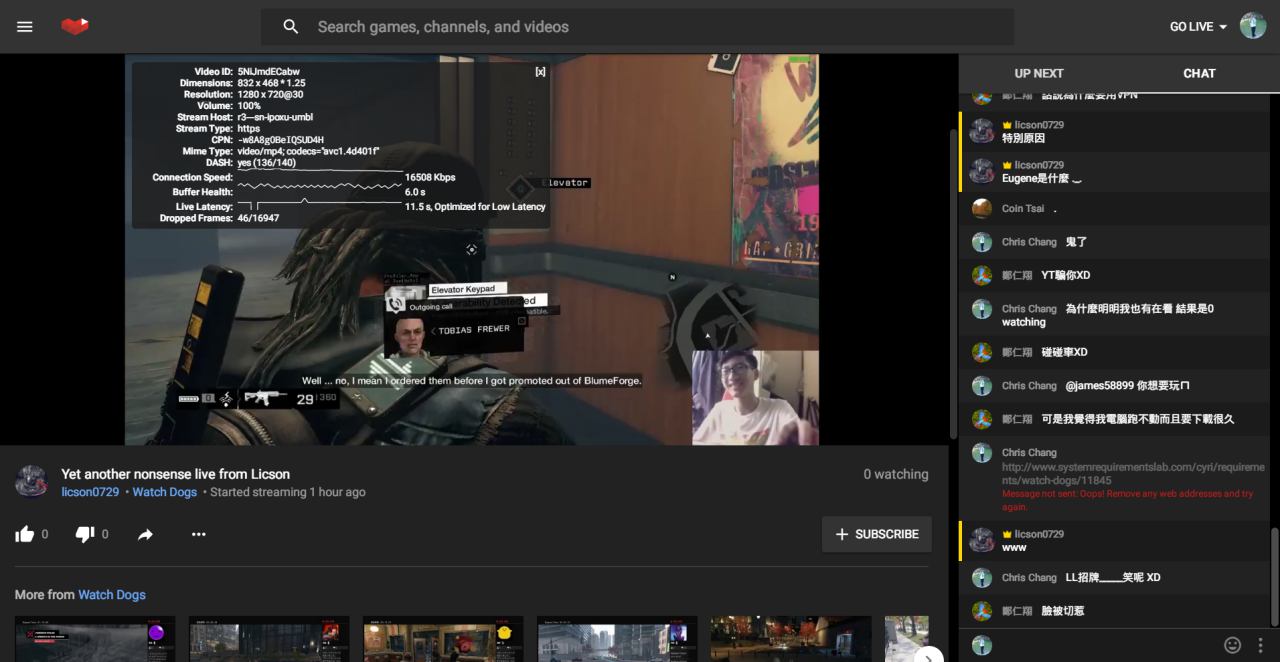The height and width of the screenshot is (662, 1280).
Task: Open chat options vertical dots menu
Action: (1260, 645)
